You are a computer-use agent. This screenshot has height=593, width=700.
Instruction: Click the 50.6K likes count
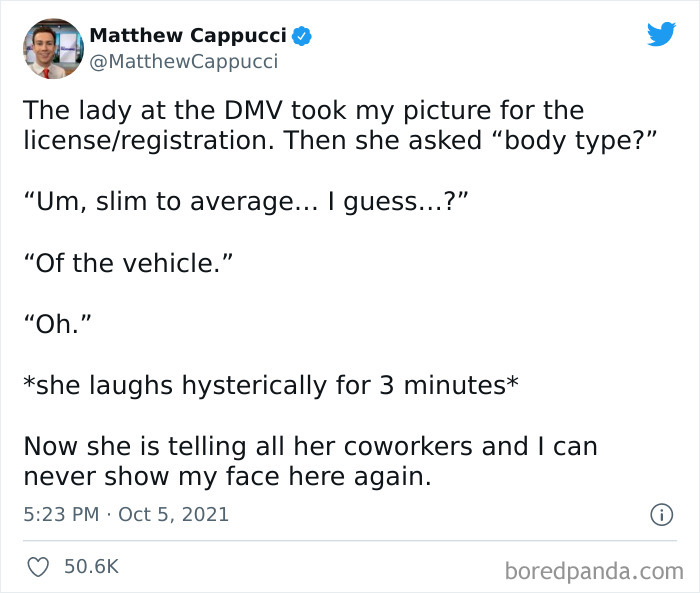[x=91, y=566]
